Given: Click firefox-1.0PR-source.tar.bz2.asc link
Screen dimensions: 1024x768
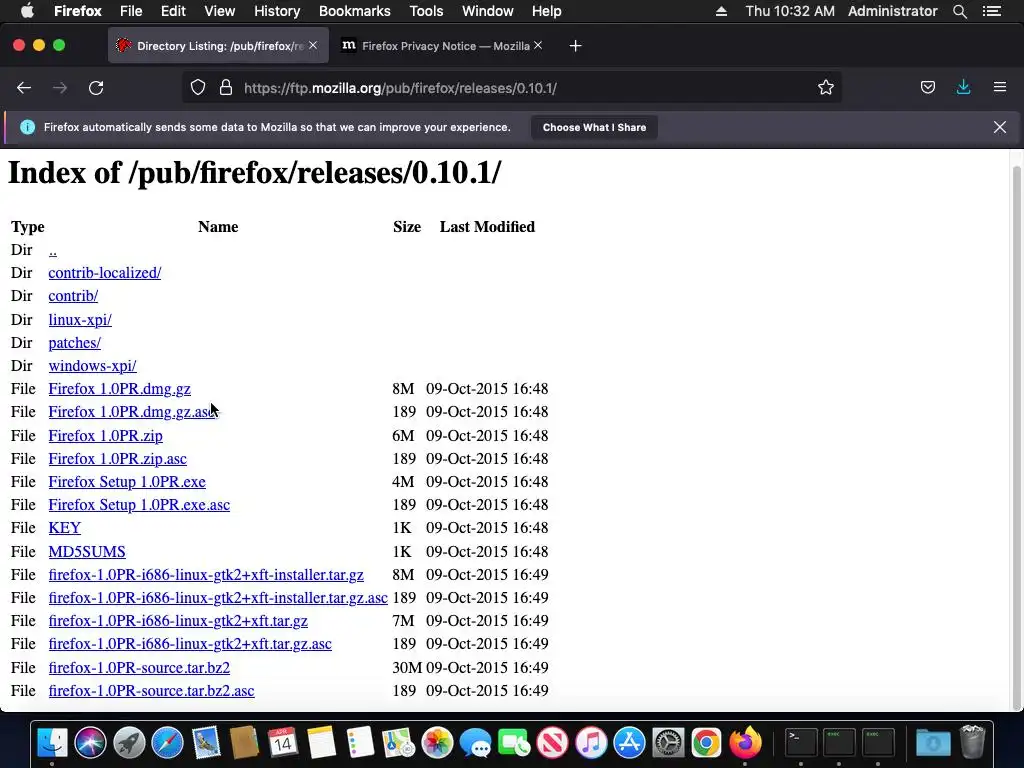Looking at the screenshot, I should (x=152, y=691).
